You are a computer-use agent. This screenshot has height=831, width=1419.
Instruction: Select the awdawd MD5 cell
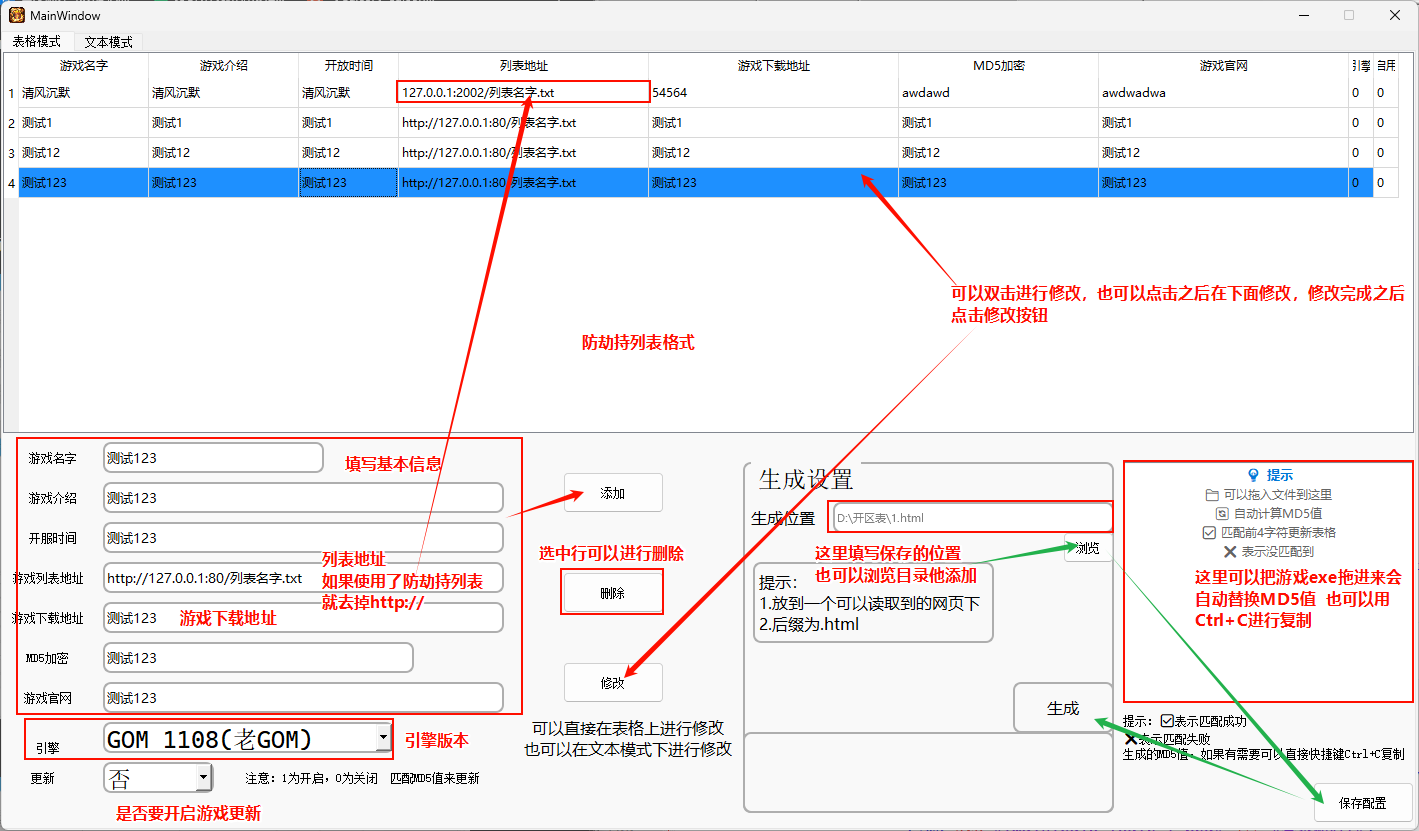click(x=999, y=93)
